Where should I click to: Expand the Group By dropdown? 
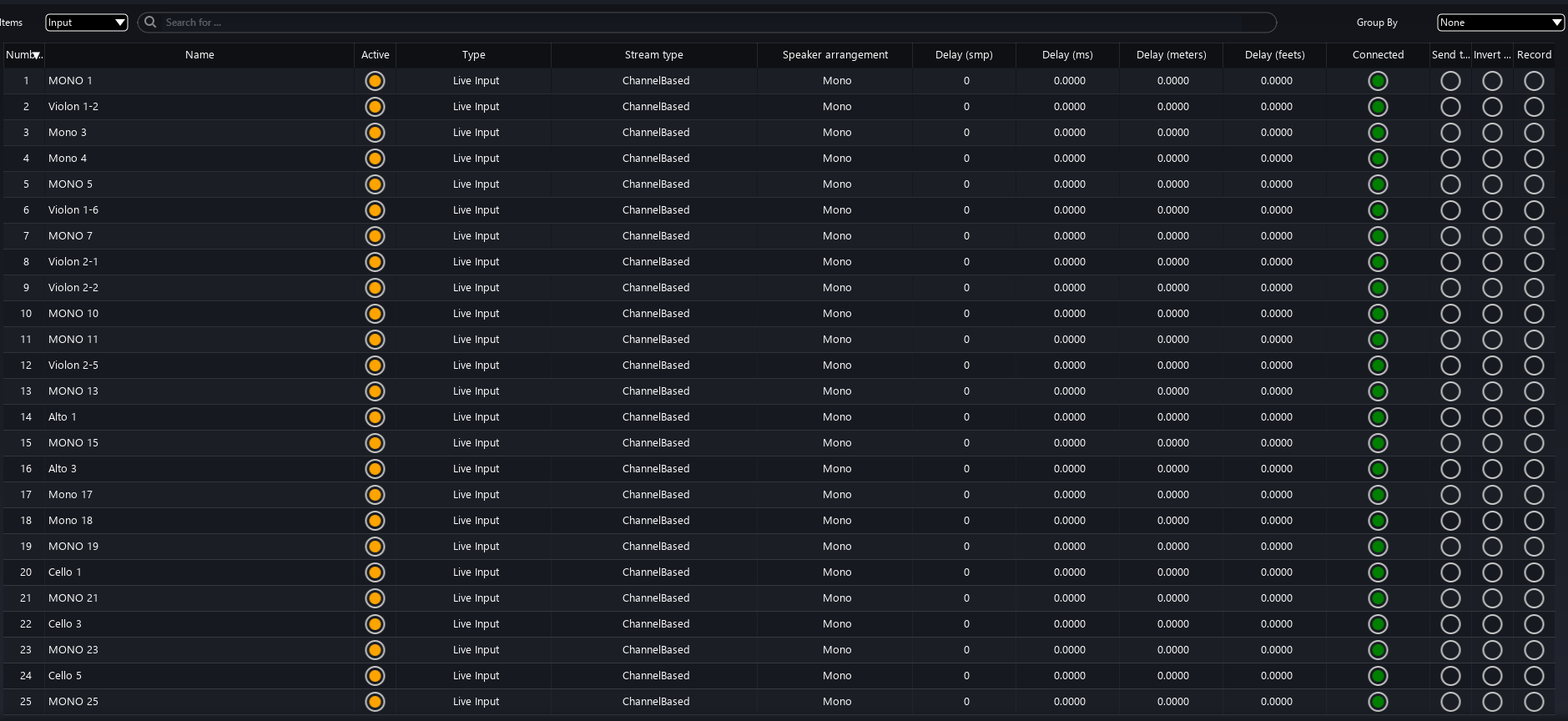[1500, 23]
